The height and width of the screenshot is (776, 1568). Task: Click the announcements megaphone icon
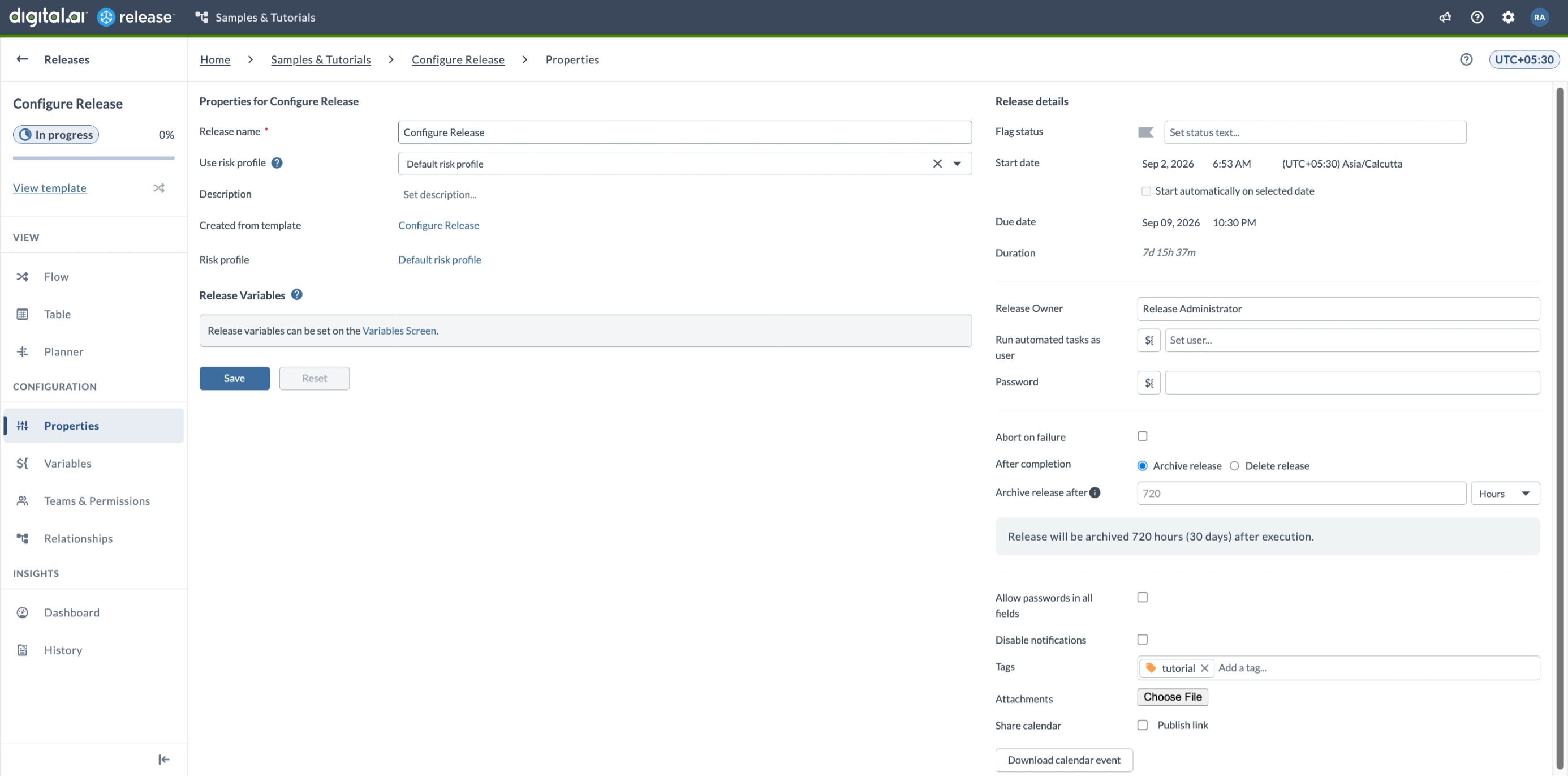coord(1445,17)
